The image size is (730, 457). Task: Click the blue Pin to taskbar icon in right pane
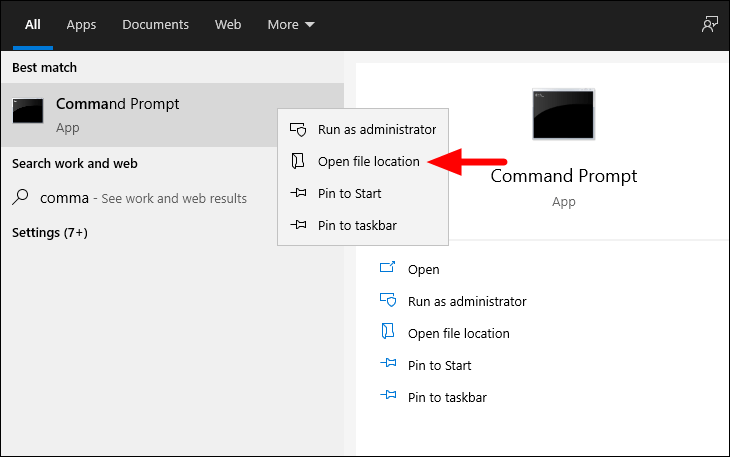388,395
